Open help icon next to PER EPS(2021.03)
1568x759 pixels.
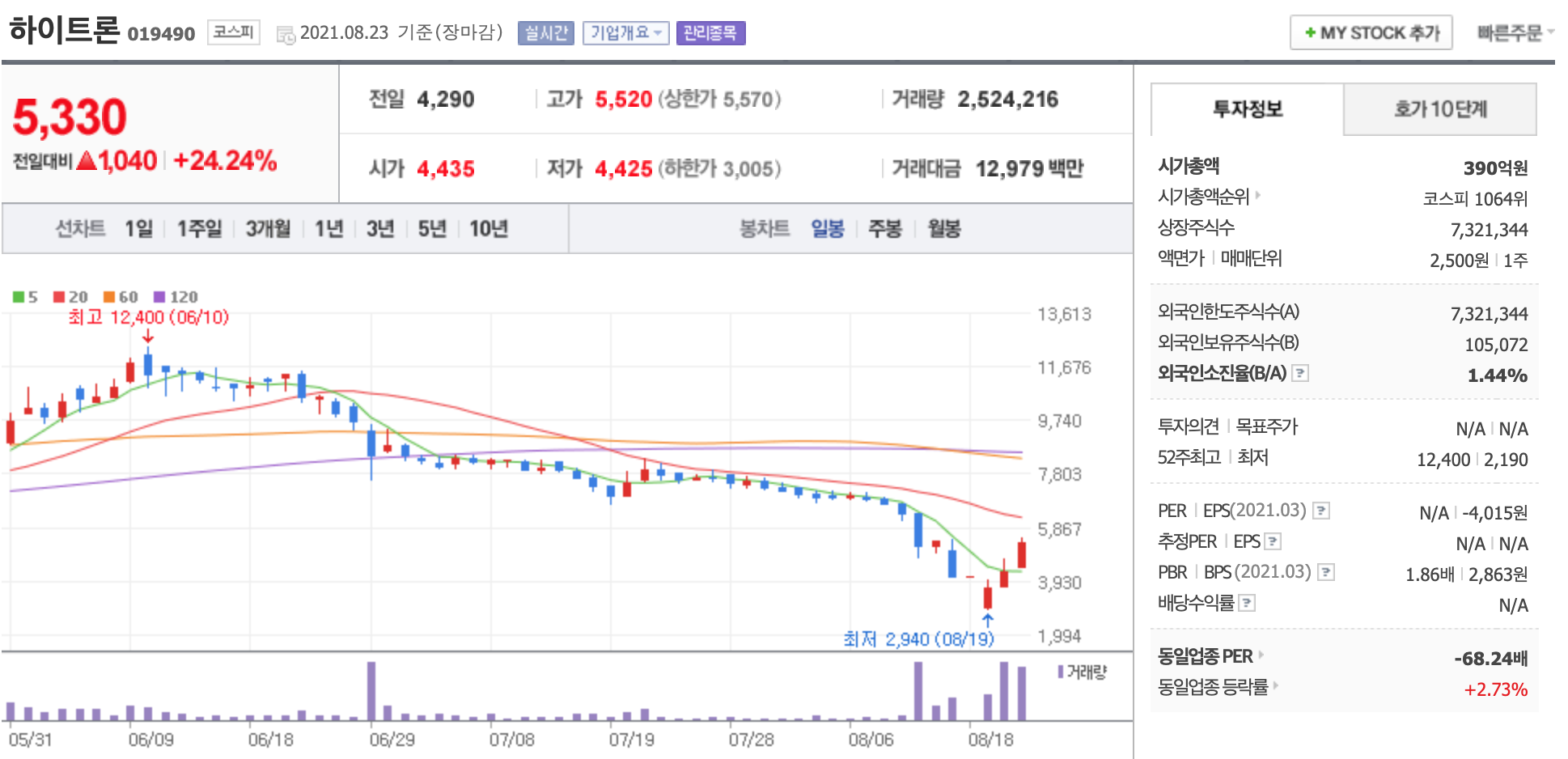(x=1321, y=511)
